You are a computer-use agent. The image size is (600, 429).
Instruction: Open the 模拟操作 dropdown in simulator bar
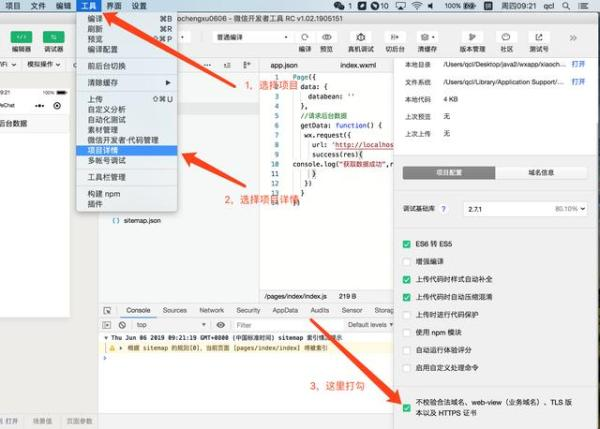tap(44, 64)
